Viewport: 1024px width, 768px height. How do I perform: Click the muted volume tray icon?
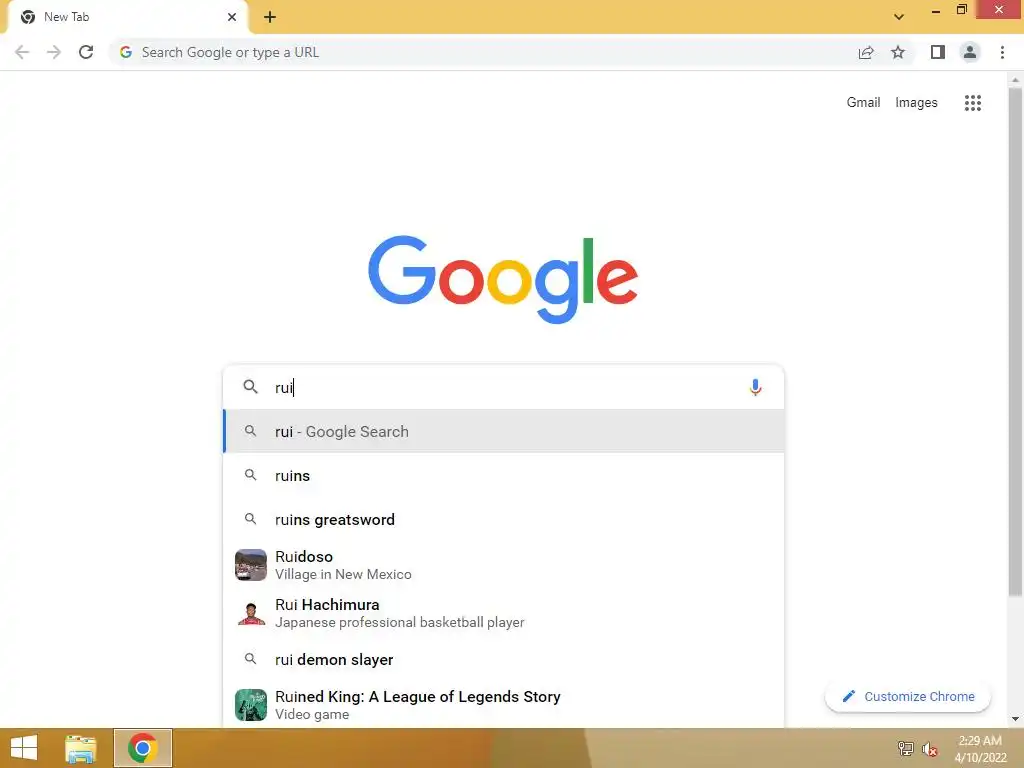click(929, 749)
